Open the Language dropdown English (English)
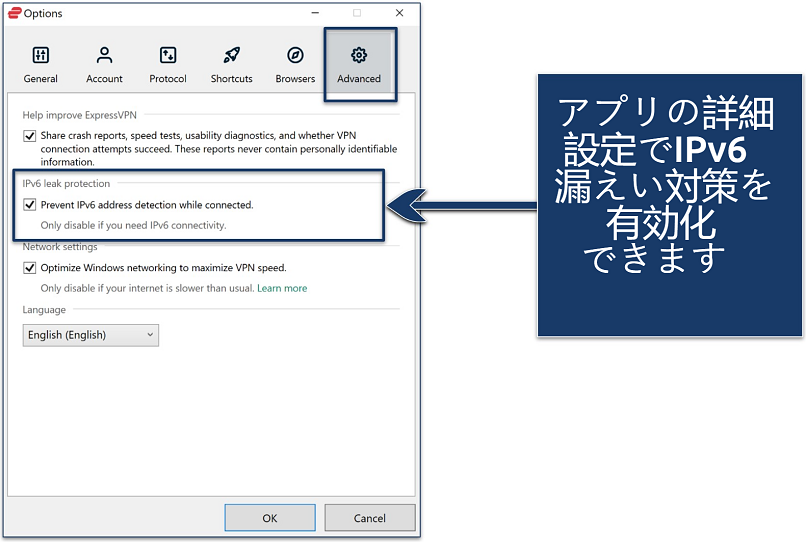 (90, 335)
